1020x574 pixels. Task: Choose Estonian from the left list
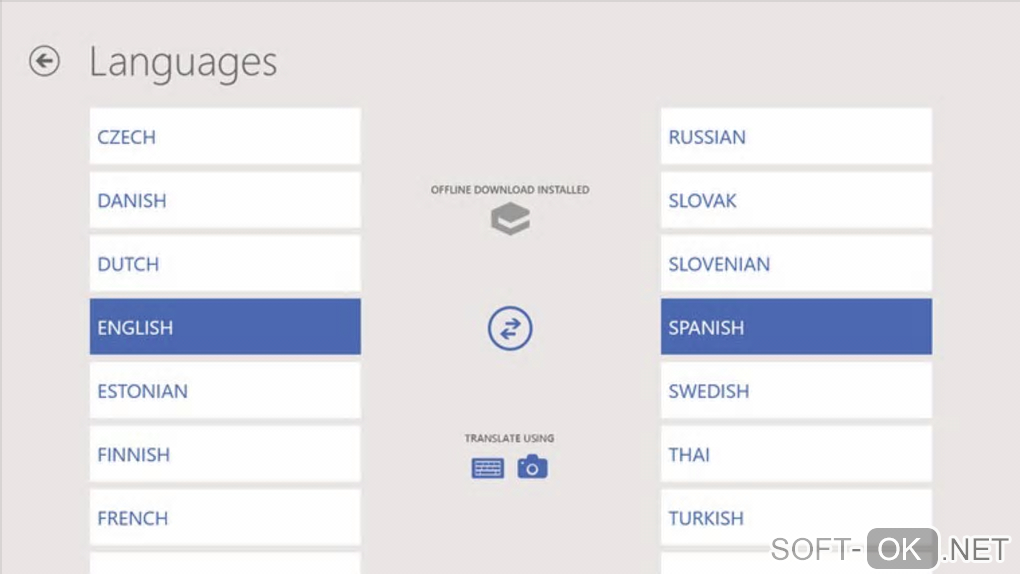pyautogui.click(x=225, y=391)
